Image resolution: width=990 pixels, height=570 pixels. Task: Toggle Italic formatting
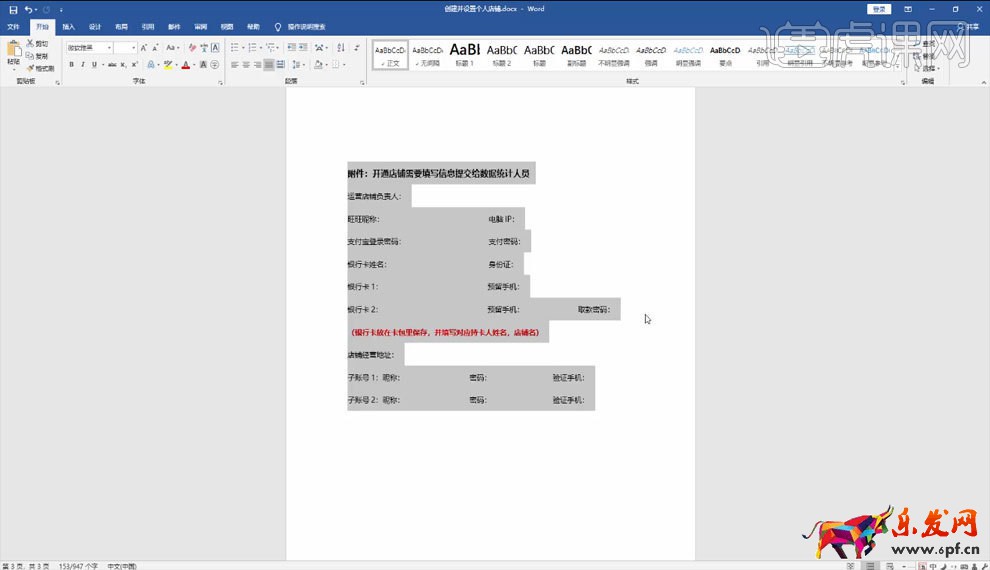tap(83, 65)
